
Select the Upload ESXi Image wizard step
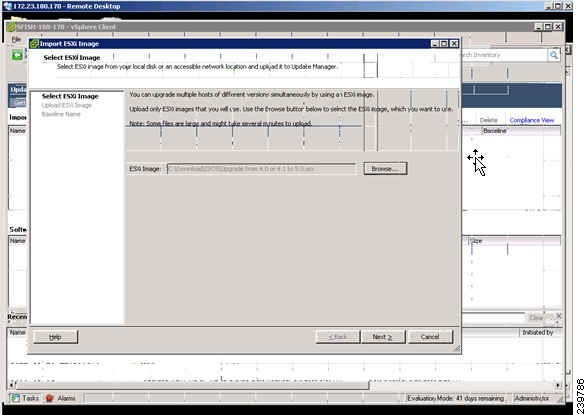pos(66,105)
